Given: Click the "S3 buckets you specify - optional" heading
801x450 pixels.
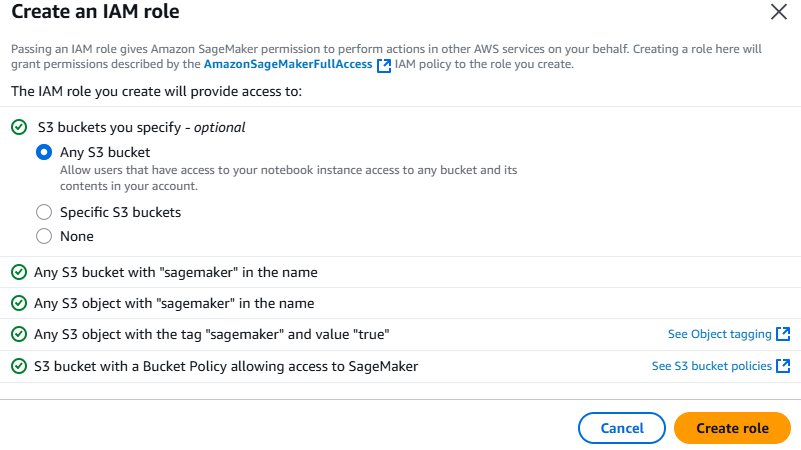Looking at the screenshot, I should pyautogui.click(x=142, y=127).
